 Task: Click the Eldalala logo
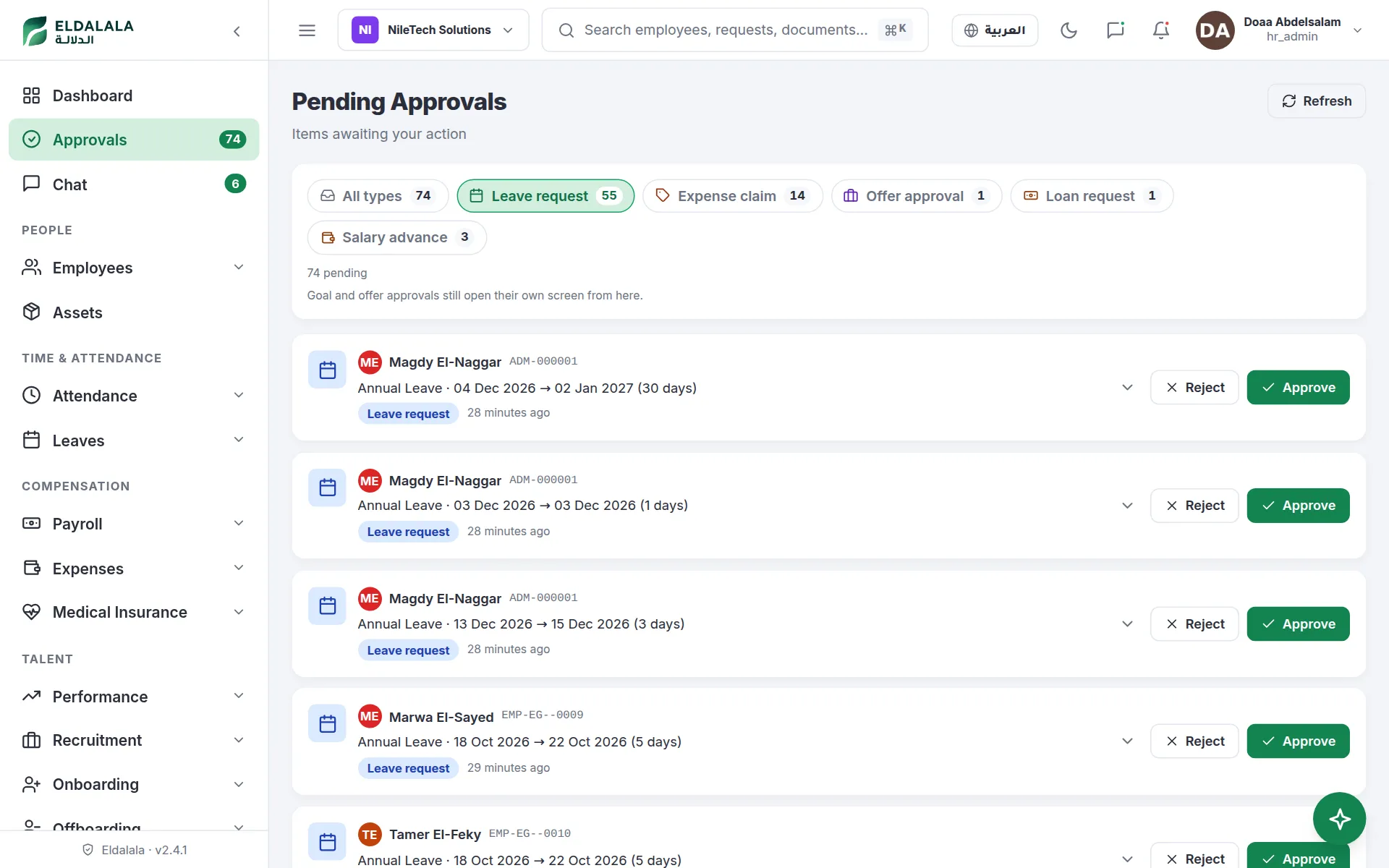[78, 31]
